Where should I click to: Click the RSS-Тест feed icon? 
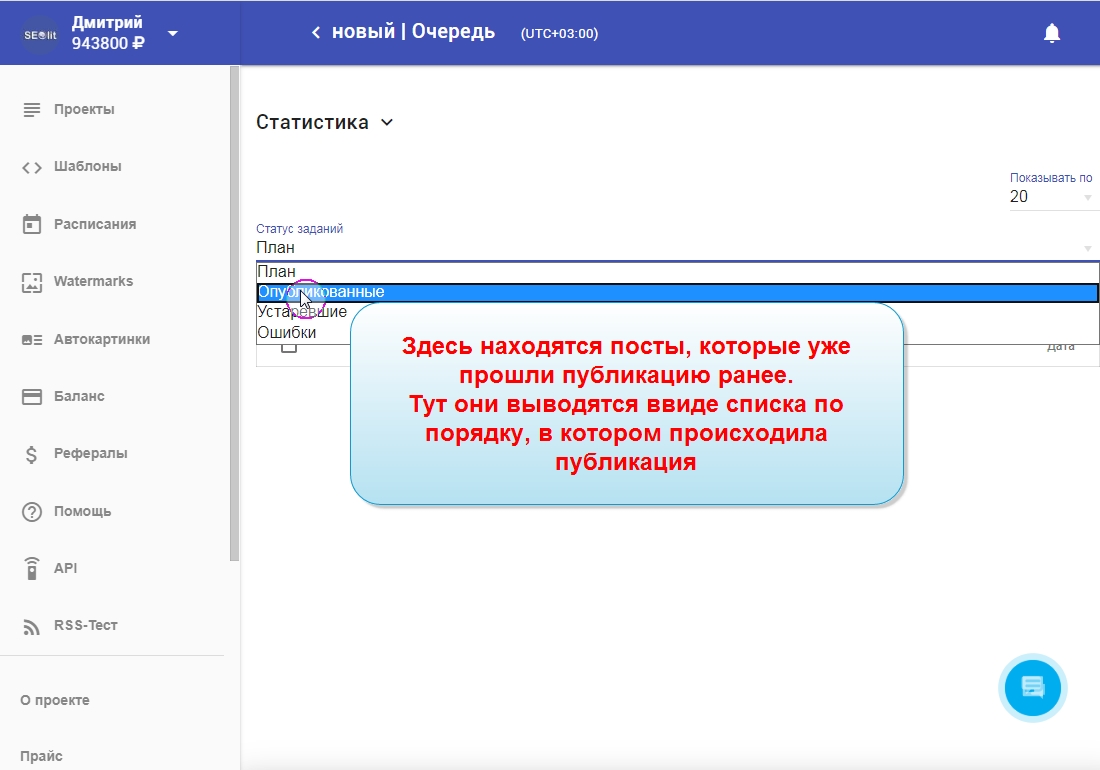pyautogui.click(x=32, y=626)
